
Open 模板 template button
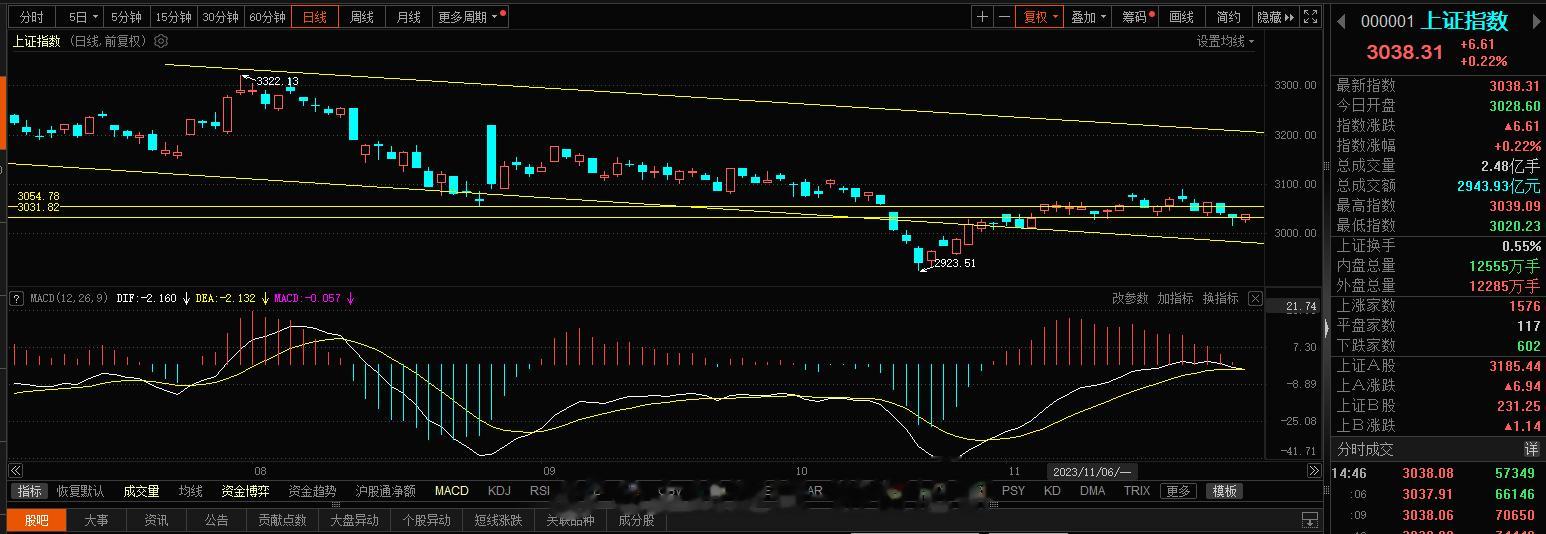(x=1225, y=491)
